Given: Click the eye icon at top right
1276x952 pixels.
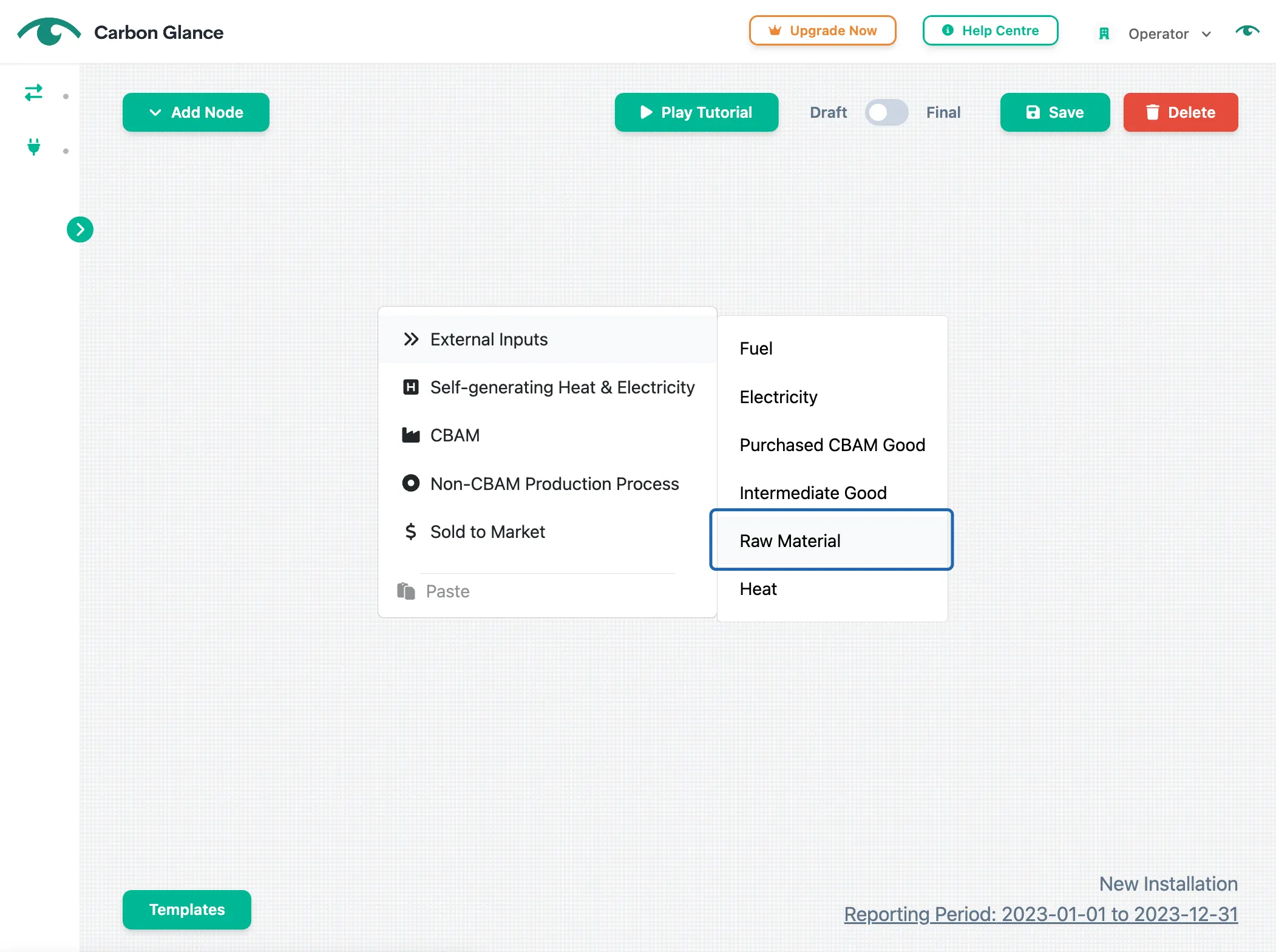Looking at the screenshot, I should (1247, 31).
